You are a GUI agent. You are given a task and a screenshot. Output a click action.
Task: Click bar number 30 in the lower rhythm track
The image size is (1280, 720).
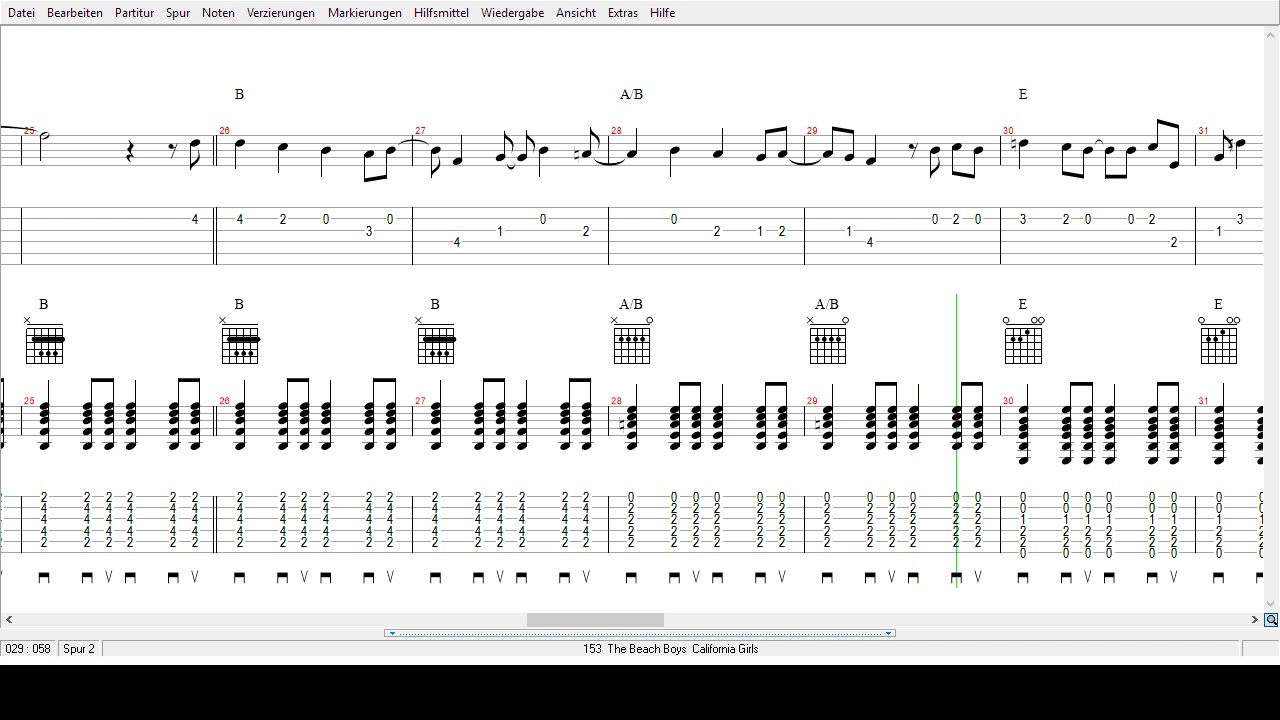(x=1008, y=401)
